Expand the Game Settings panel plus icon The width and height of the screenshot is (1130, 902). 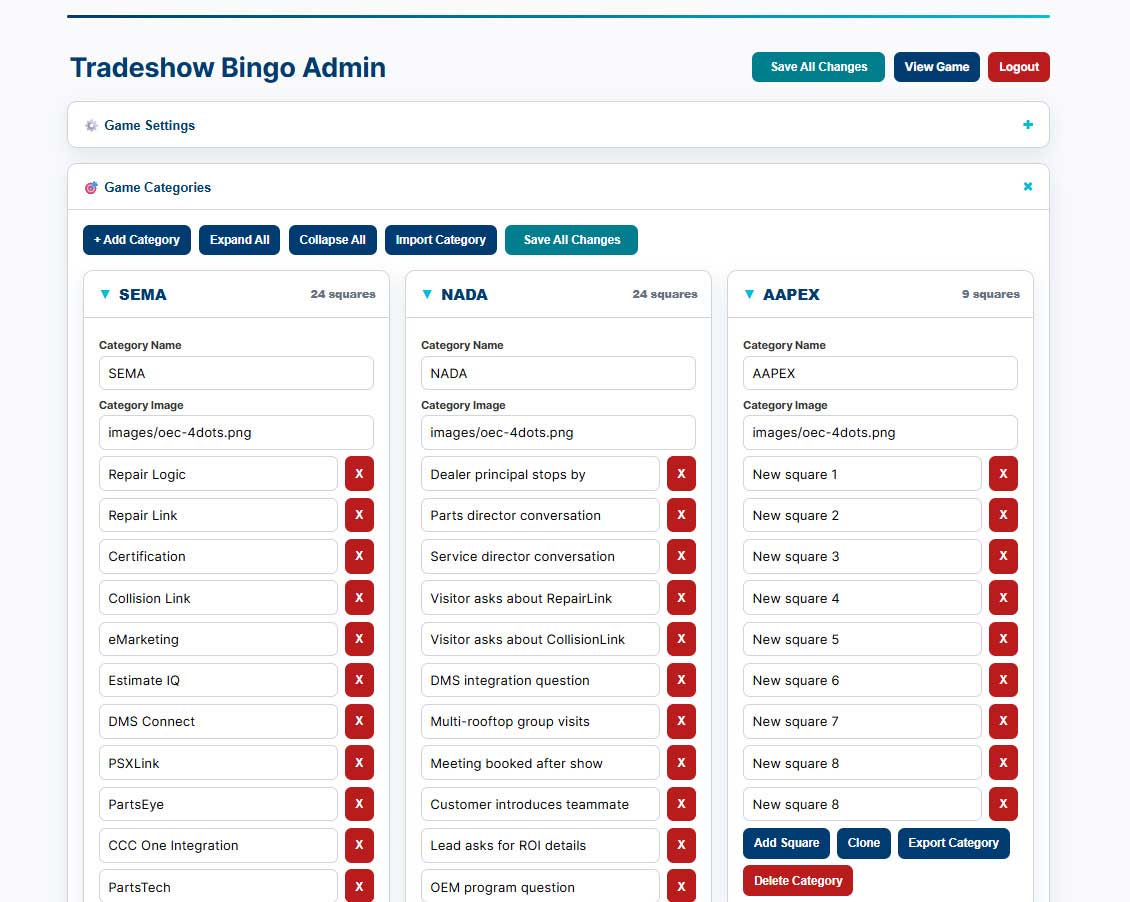pyautogui.click(x=1028, y=125)
